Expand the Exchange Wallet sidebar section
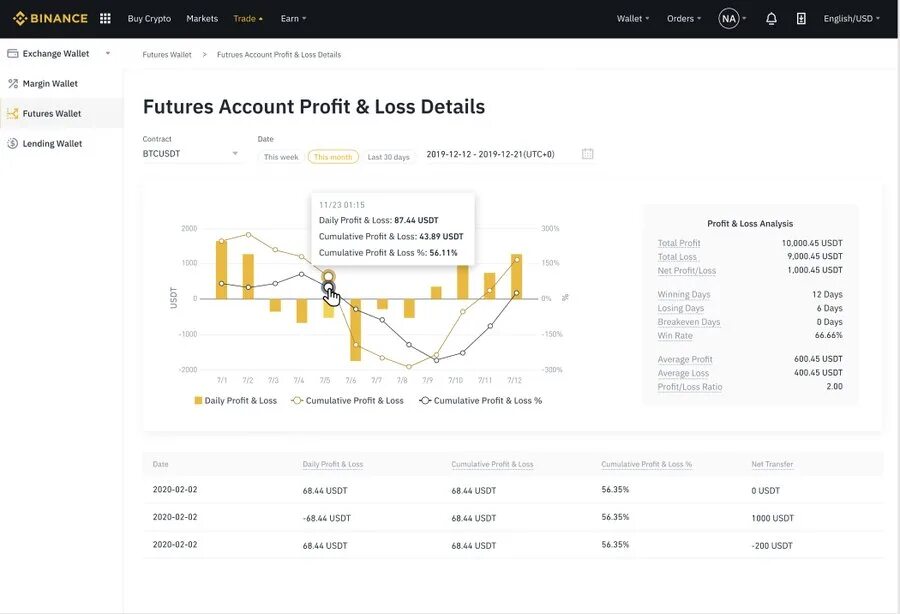 [x=107, y=54]
